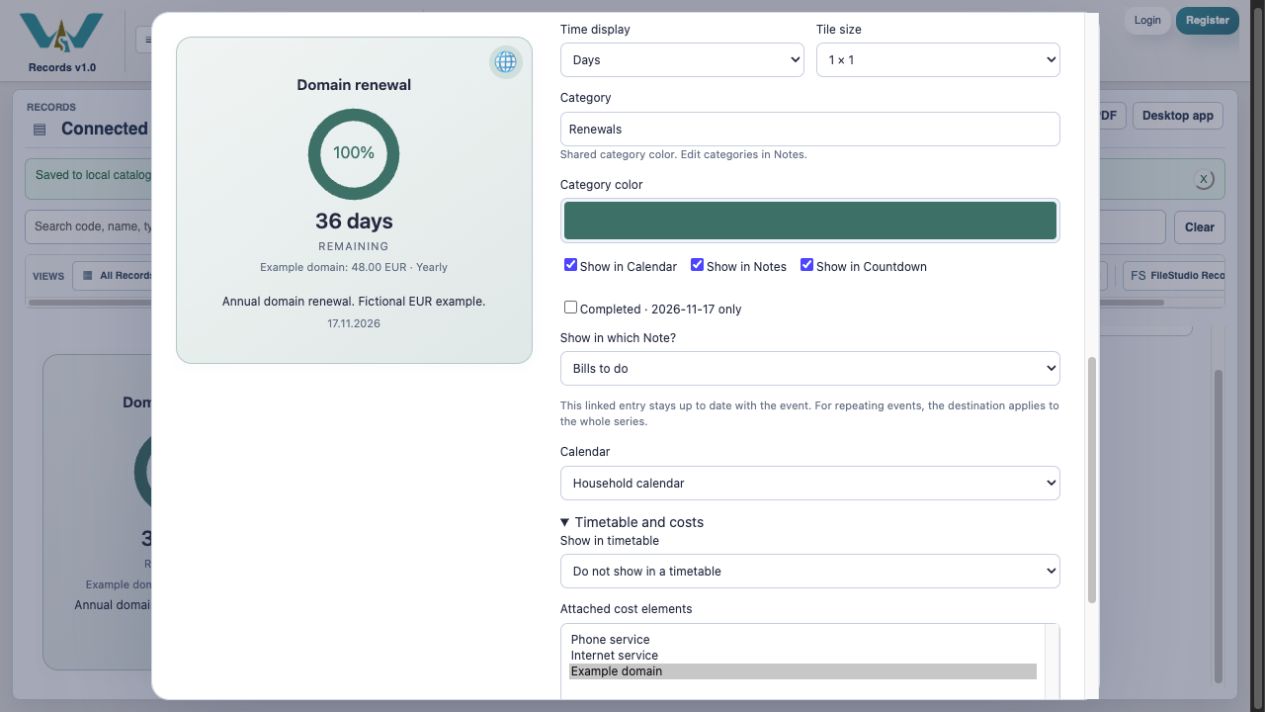
Task: Click the Domain renewal preview tile
Action: pos(354,200)
